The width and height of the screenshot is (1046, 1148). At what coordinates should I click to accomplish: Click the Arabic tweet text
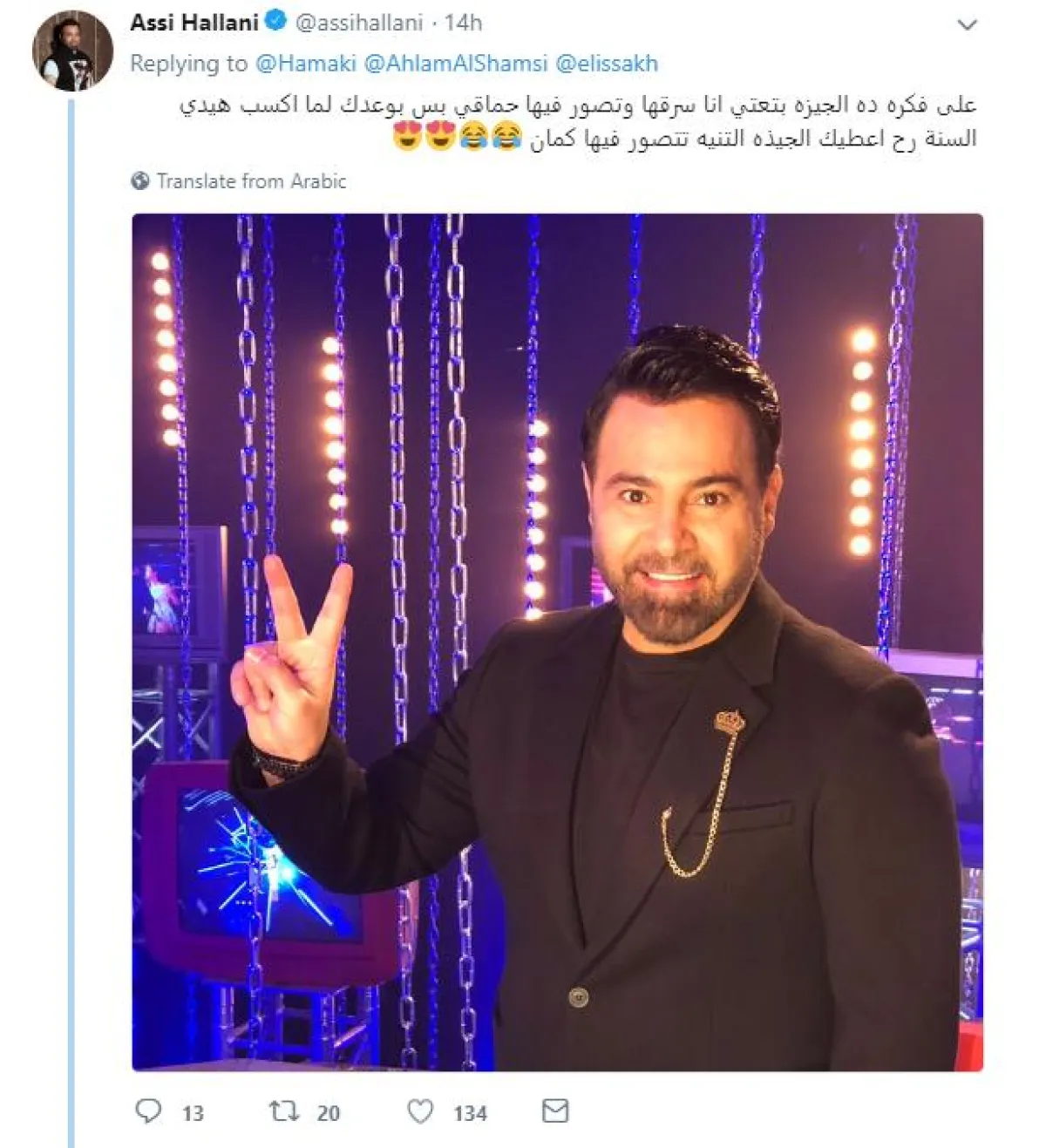pos(578,121)
